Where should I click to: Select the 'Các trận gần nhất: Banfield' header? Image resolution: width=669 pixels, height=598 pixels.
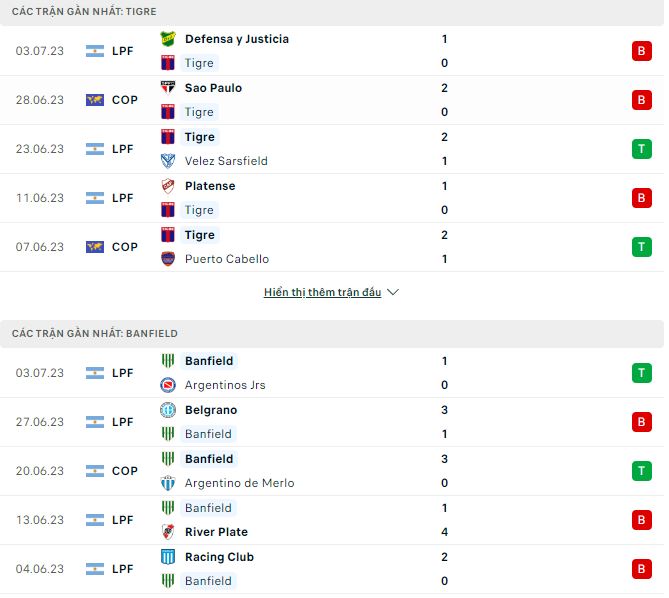point(95,333)
